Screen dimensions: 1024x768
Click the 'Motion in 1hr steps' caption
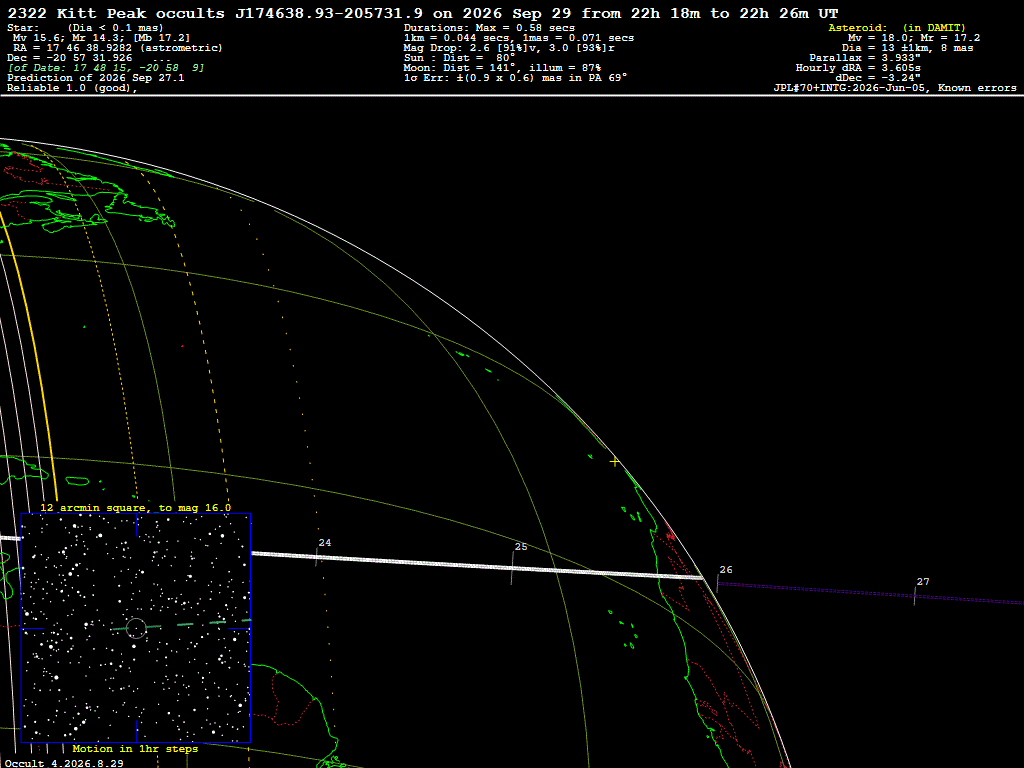tap(135, 748)
